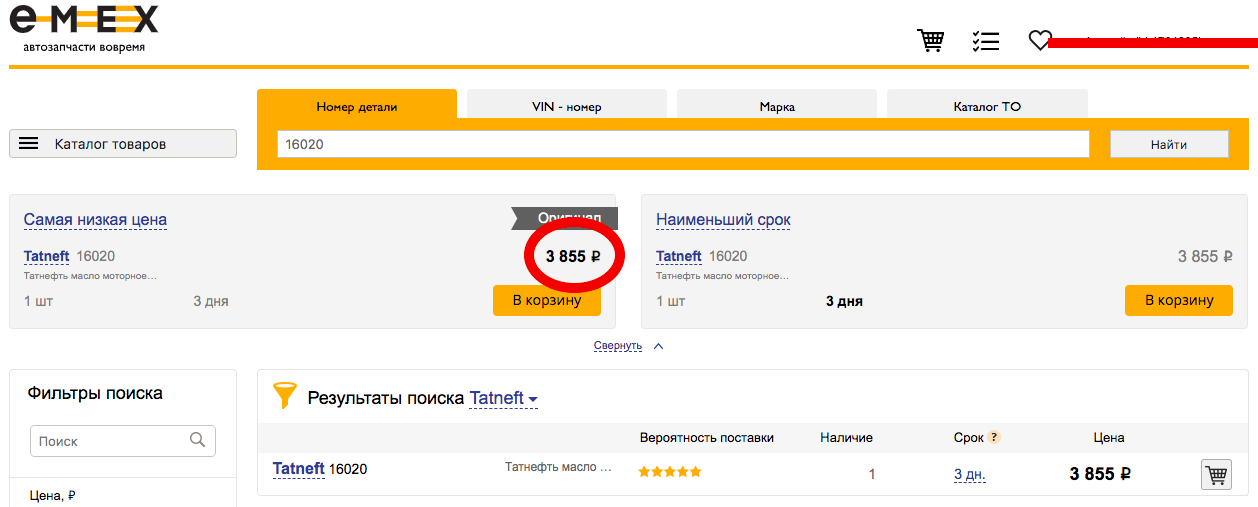Open the checklist orders icon in header
The image size is (1258, 507).
click(x=985, y=40)
